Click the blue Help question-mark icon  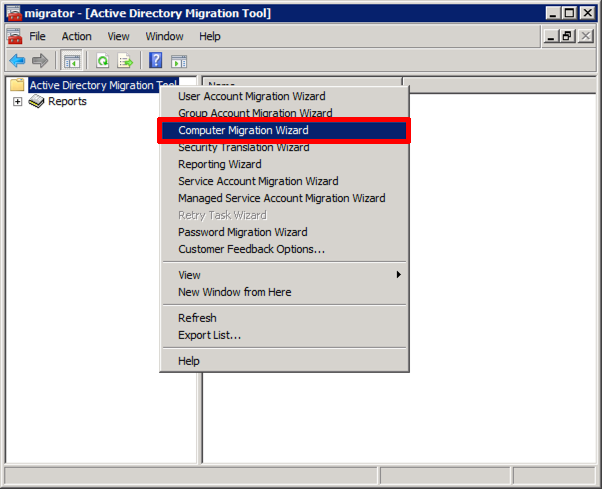click(x=155, y=60)
